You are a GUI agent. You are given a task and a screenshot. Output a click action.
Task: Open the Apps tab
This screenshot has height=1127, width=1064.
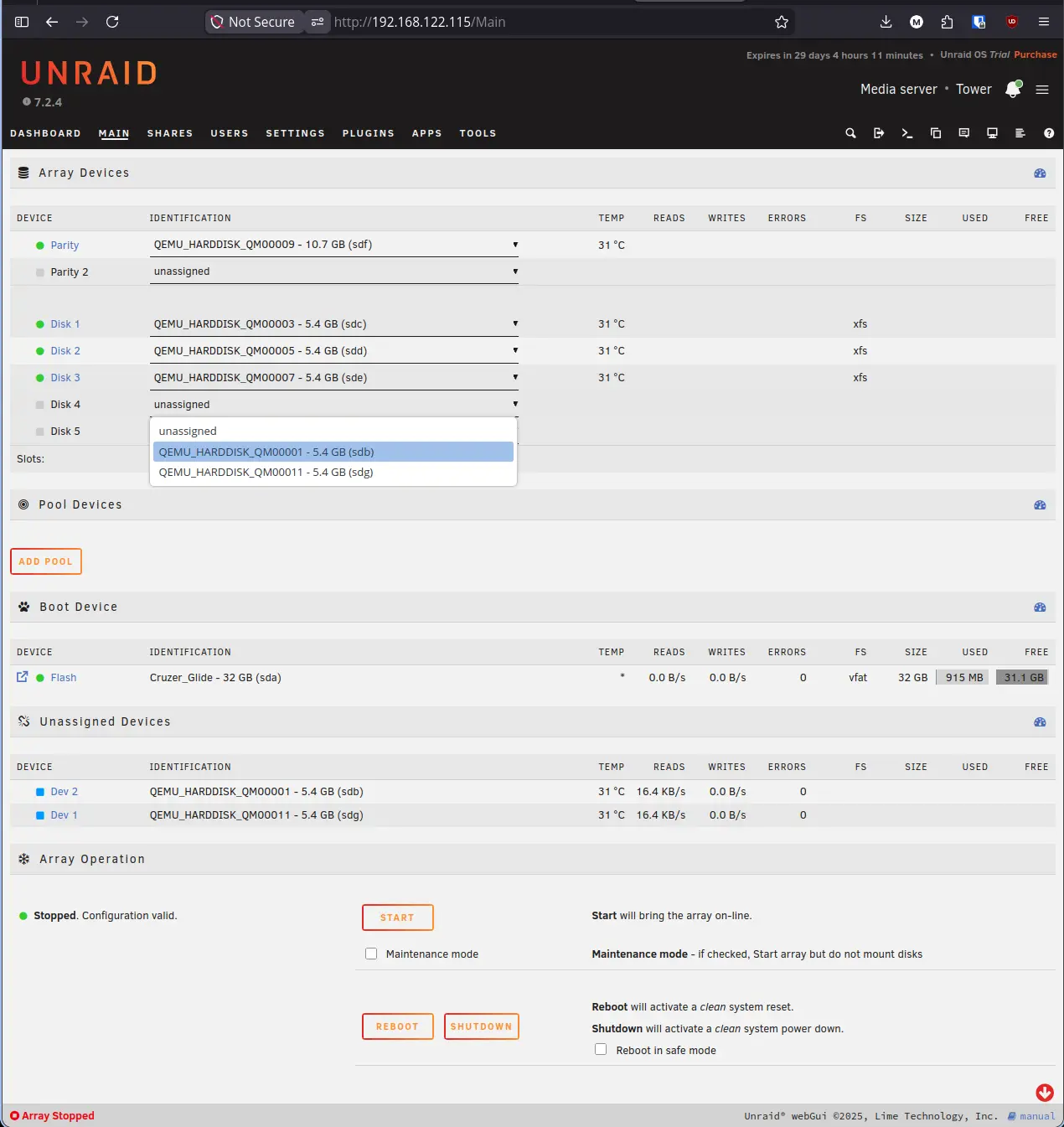click(426, 133)
